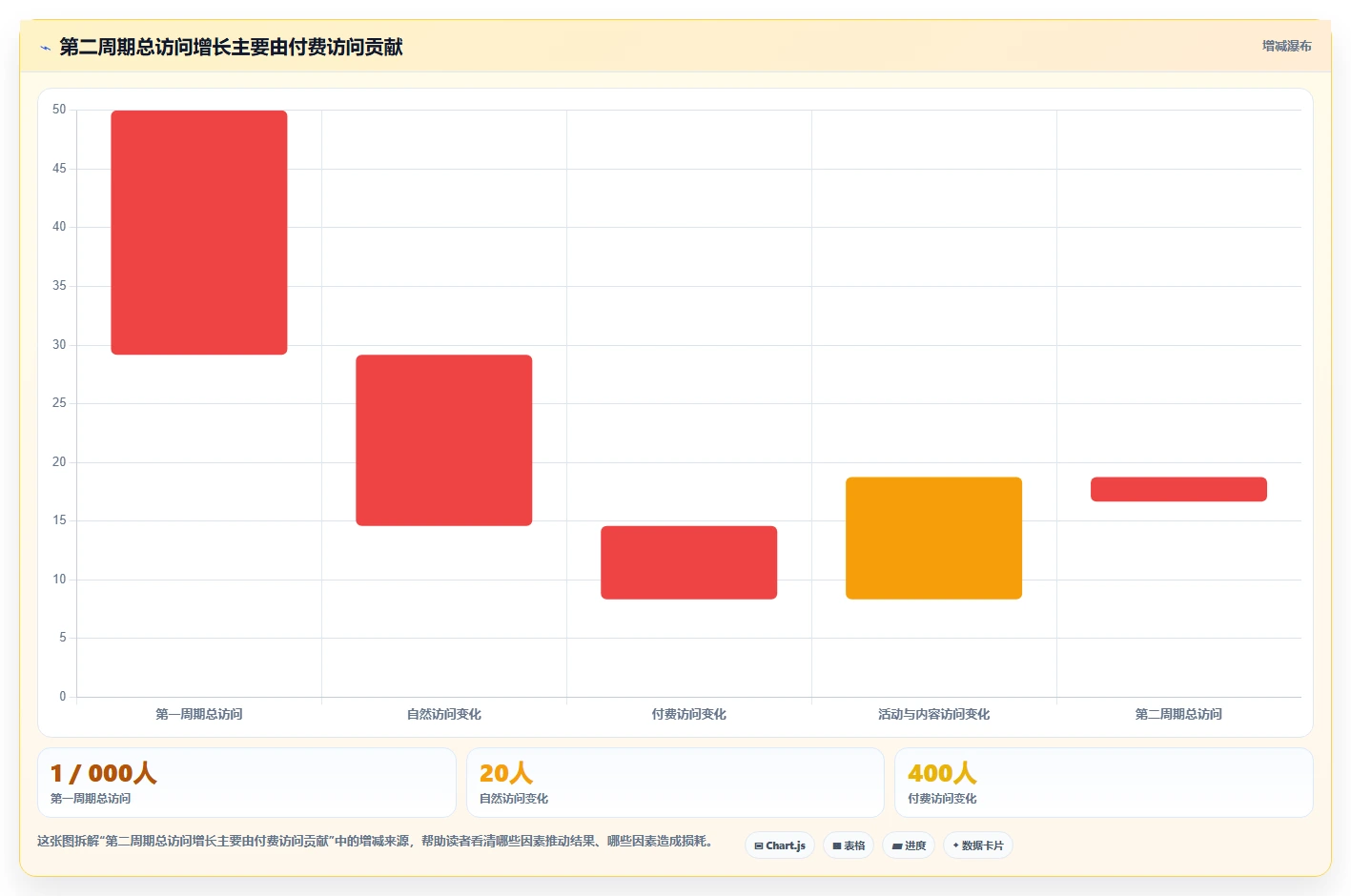Click the chart title 第二周期总访问增长主要由付费访问贡献
1351x896 pixels.
coord(231,47)
